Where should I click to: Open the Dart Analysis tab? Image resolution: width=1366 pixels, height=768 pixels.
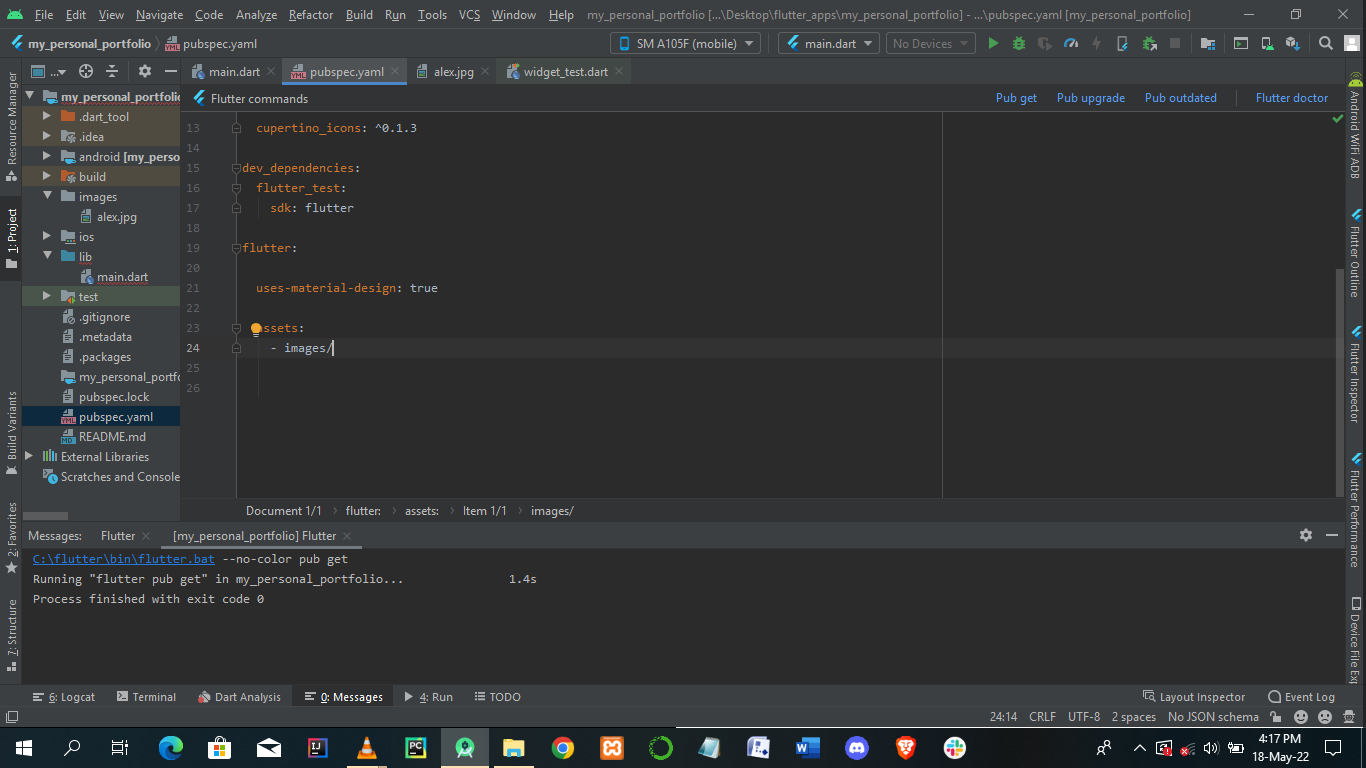(x=239, y=697)
